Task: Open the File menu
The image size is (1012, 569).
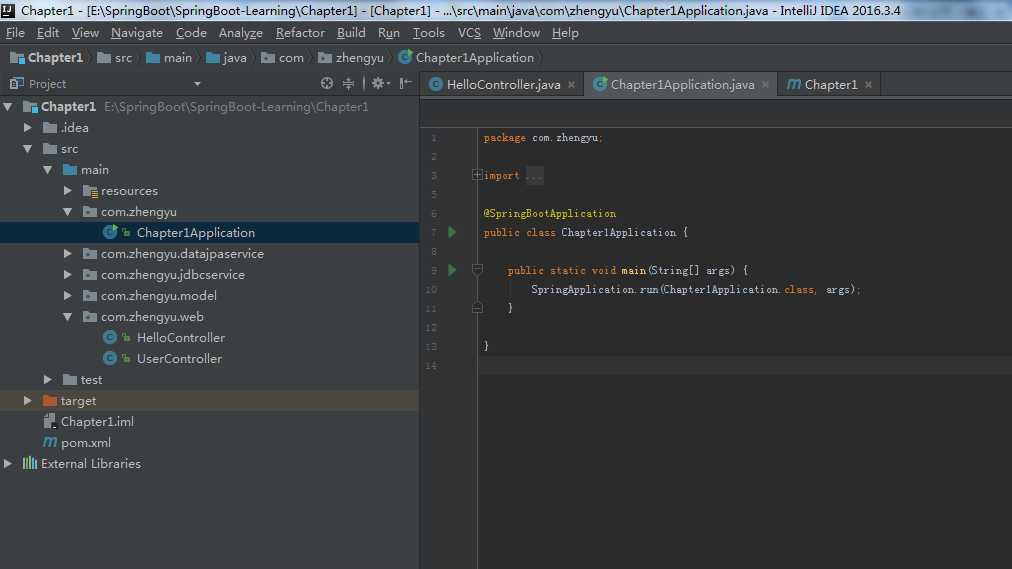Action: [x=15, y=33]
